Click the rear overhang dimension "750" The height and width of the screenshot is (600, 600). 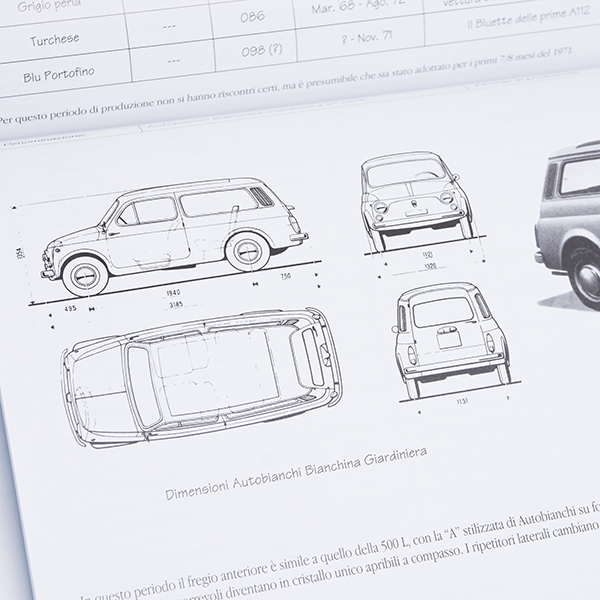(x=285, y=276)
